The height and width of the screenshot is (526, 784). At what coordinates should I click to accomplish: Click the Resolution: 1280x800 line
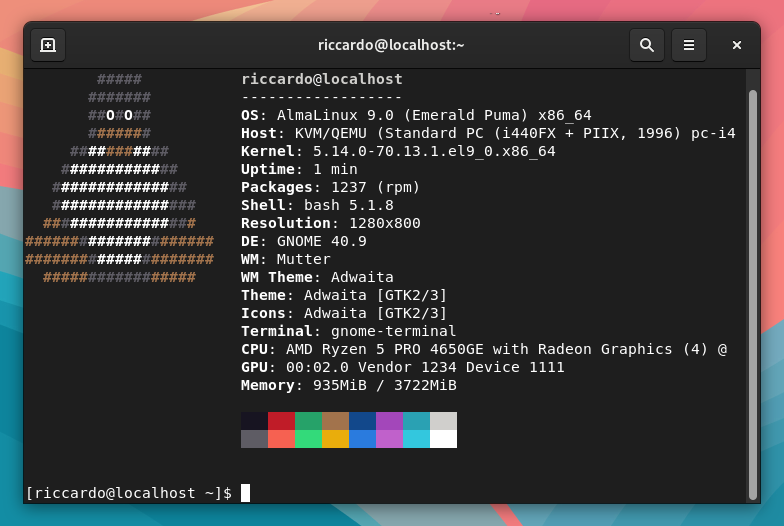330,224
